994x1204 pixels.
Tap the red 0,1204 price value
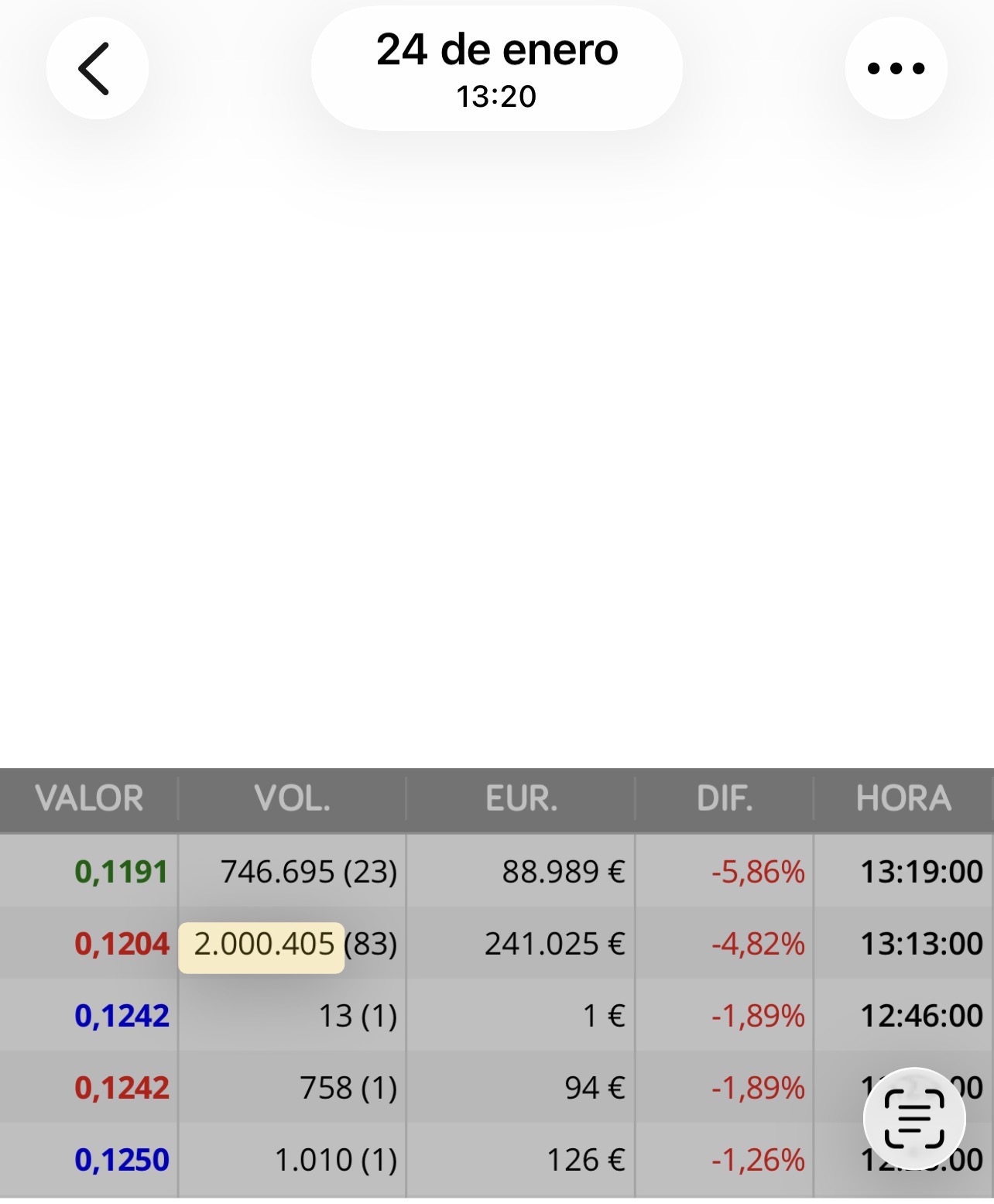[x=122, y=944]
